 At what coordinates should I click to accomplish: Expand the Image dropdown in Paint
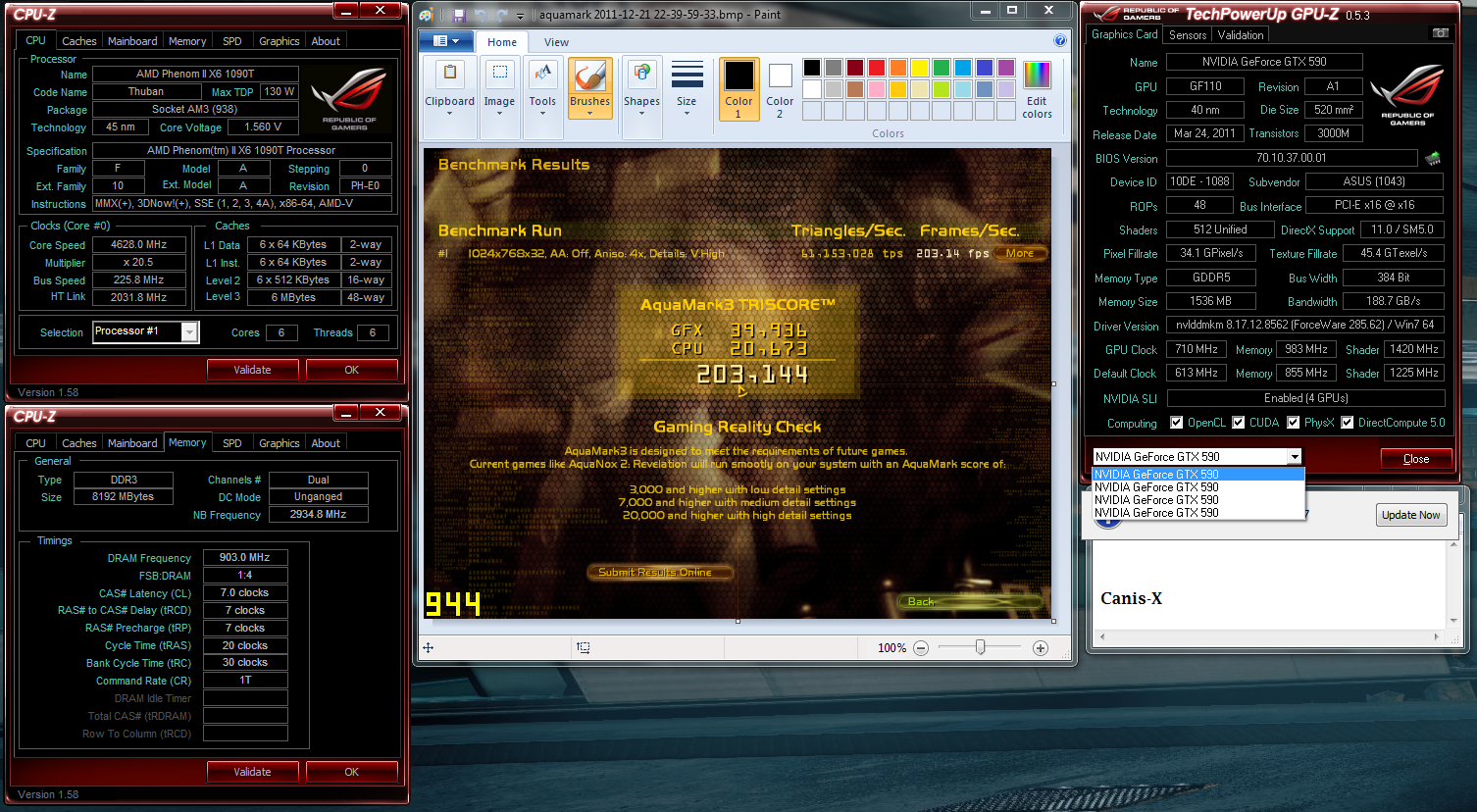point(499,113)
